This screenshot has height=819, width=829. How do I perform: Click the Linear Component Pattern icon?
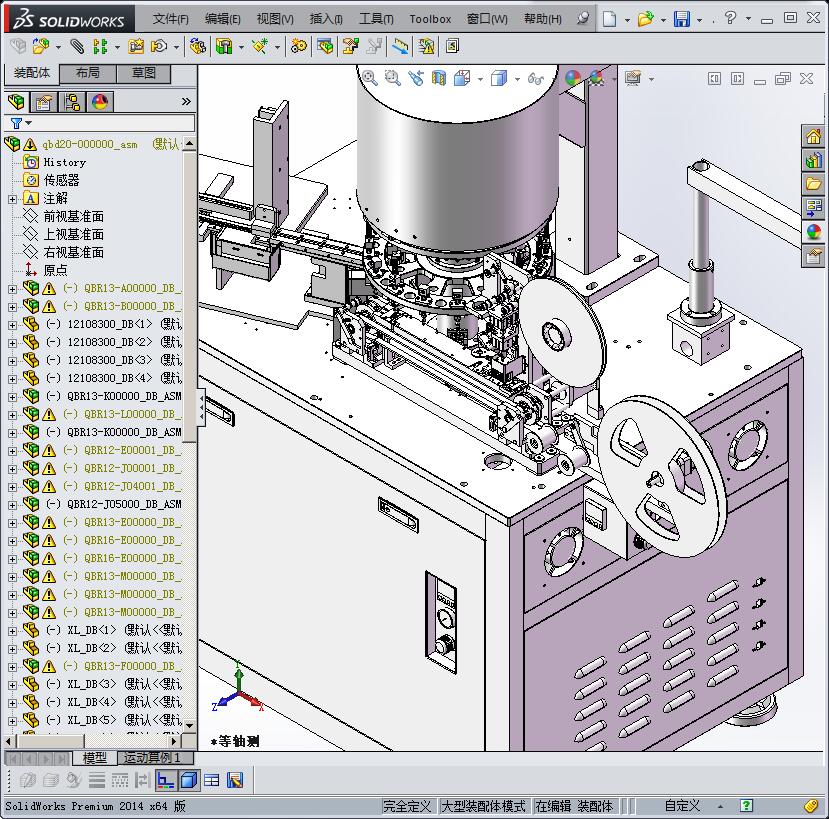pyautogui.click(x=99, y=47)
